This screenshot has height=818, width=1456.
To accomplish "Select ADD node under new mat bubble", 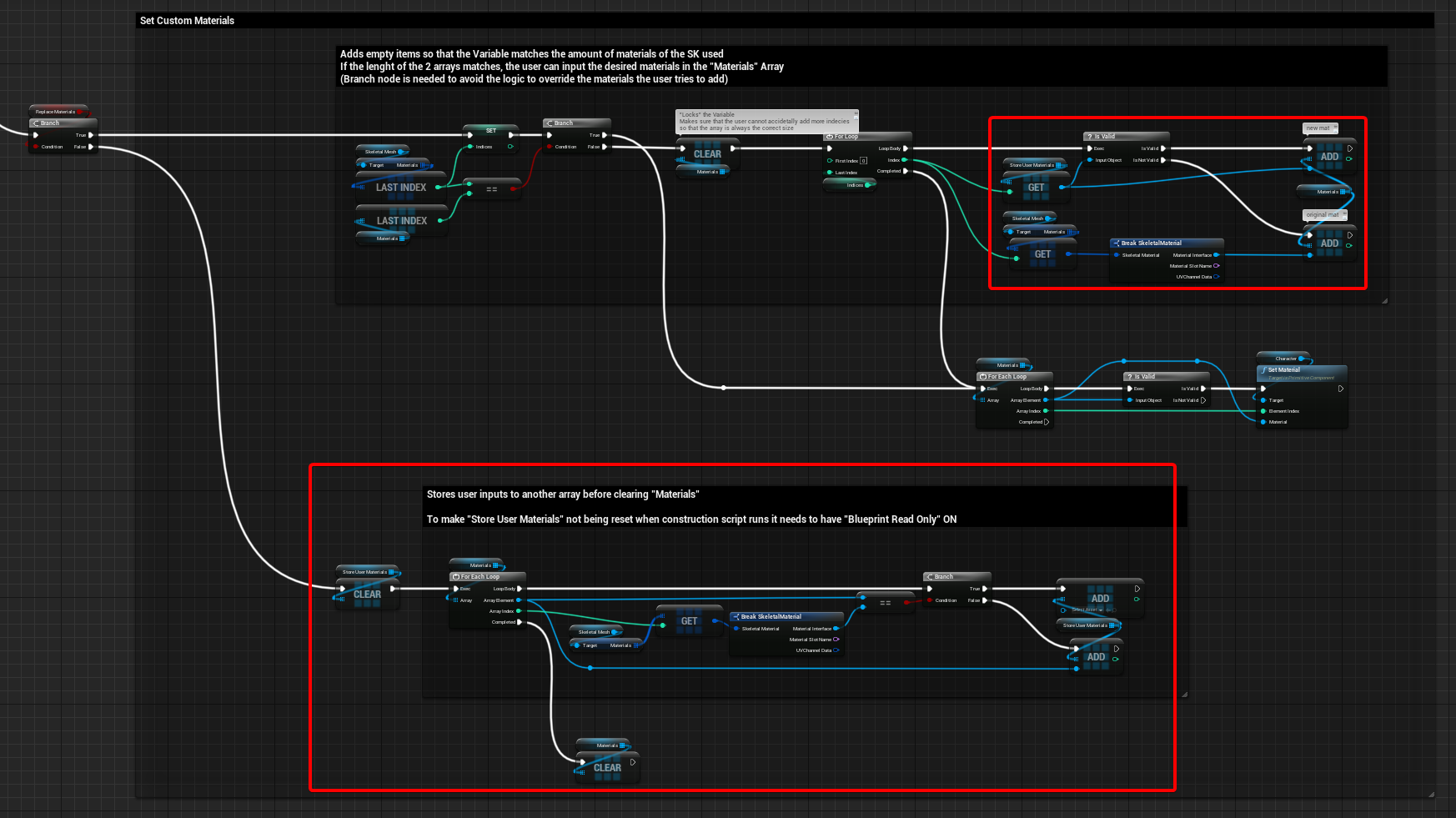I will coord(1329,156).
